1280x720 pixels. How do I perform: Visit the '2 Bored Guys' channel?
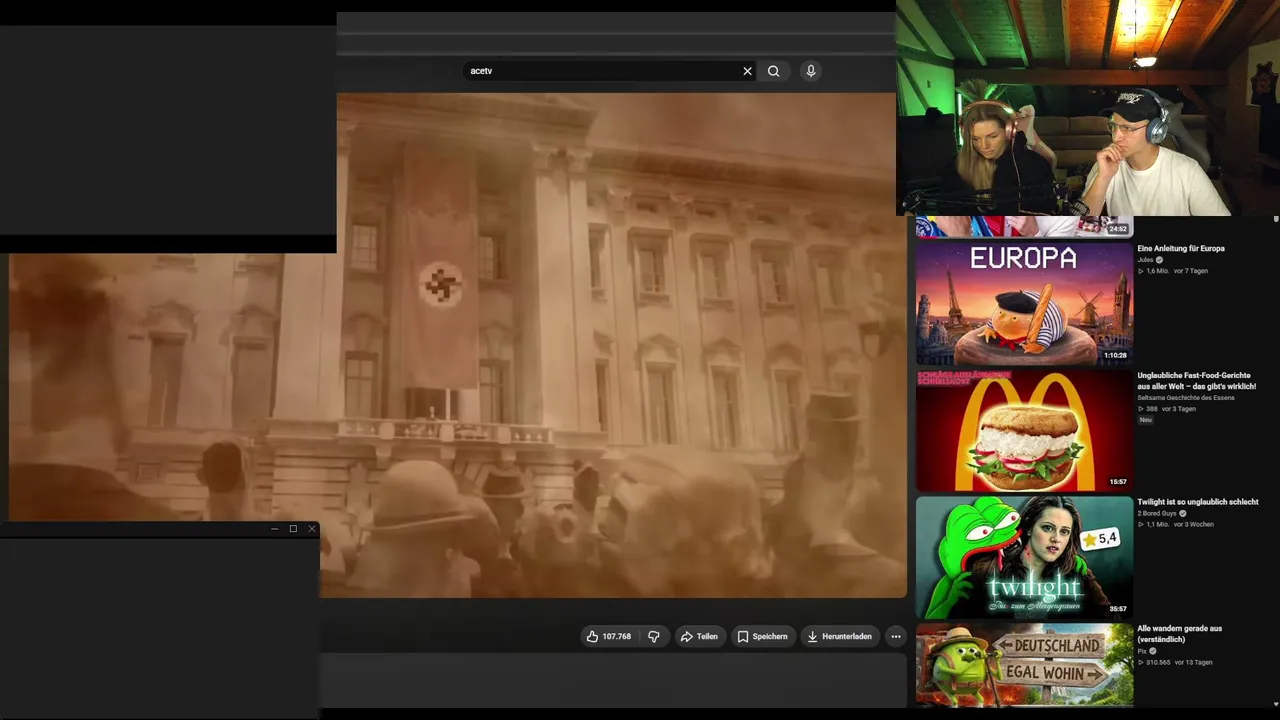[x=1158, y=513]
